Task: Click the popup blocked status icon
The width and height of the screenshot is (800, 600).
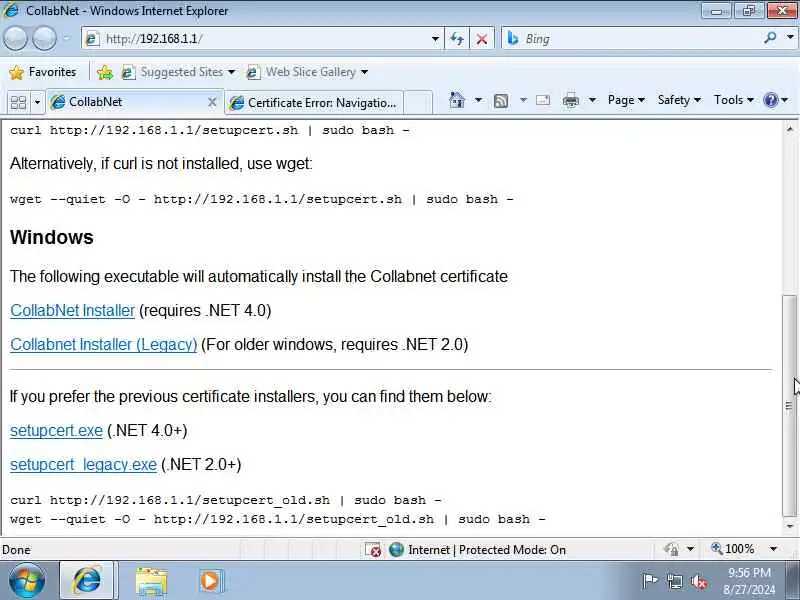Action: pos(373,549)
